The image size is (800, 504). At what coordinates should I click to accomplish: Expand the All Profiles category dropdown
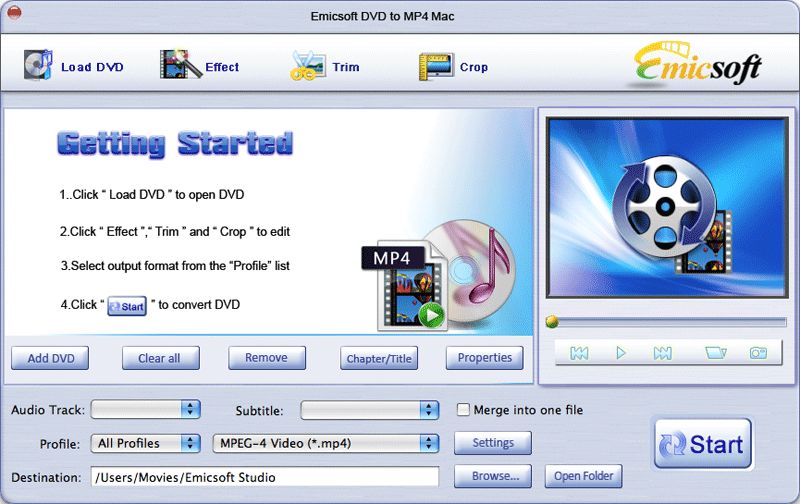pos(146,443)
